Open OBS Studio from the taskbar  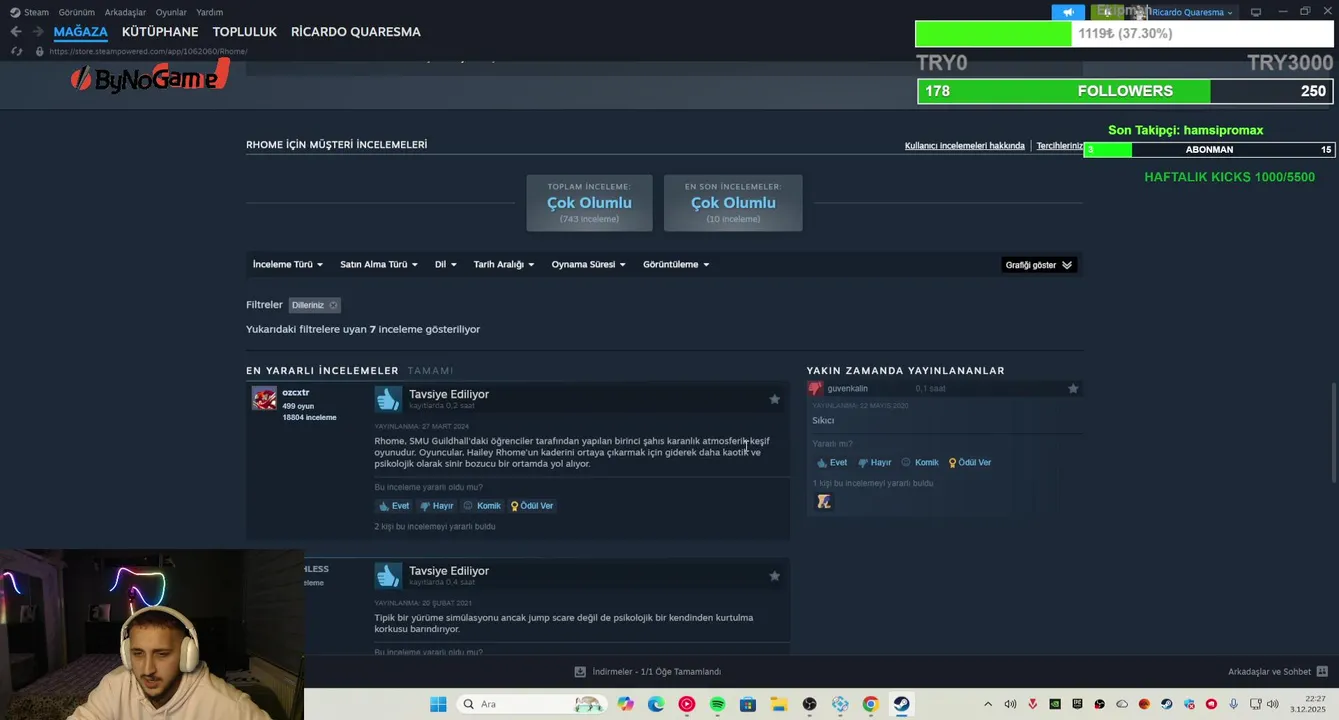tap(809, 704)
